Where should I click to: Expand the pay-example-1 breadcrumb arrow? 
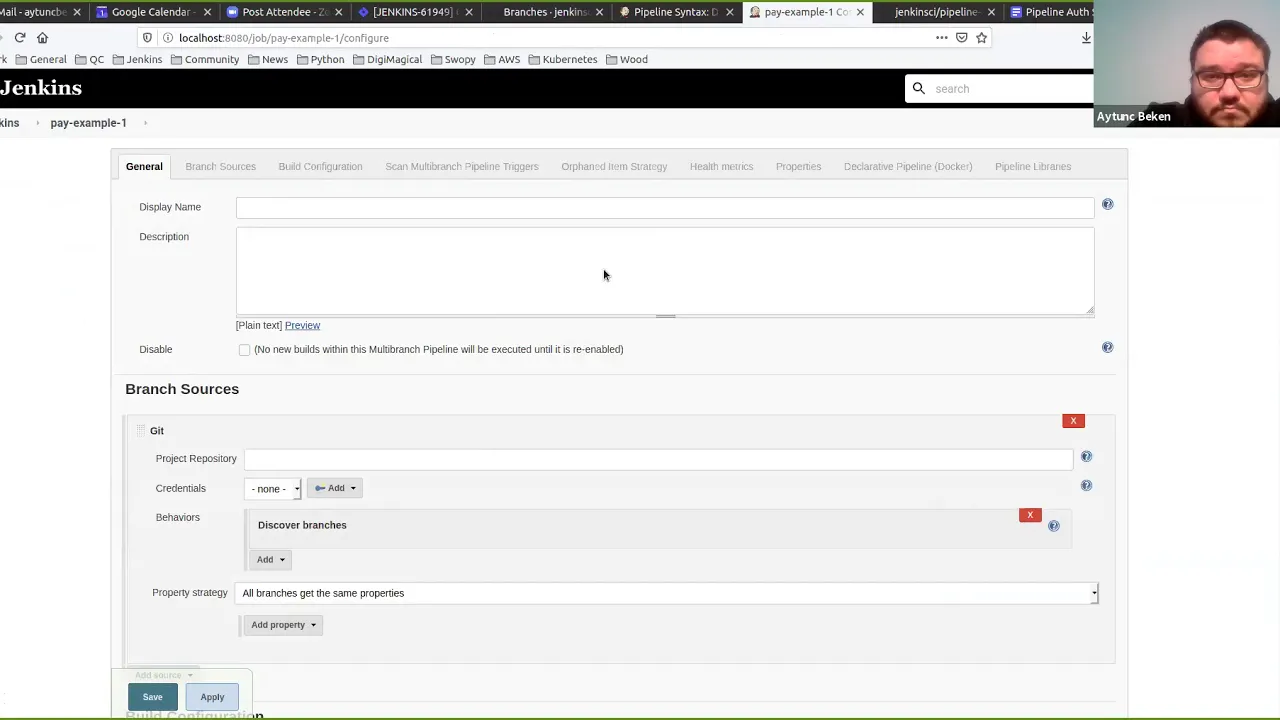[x=145, y=123]
